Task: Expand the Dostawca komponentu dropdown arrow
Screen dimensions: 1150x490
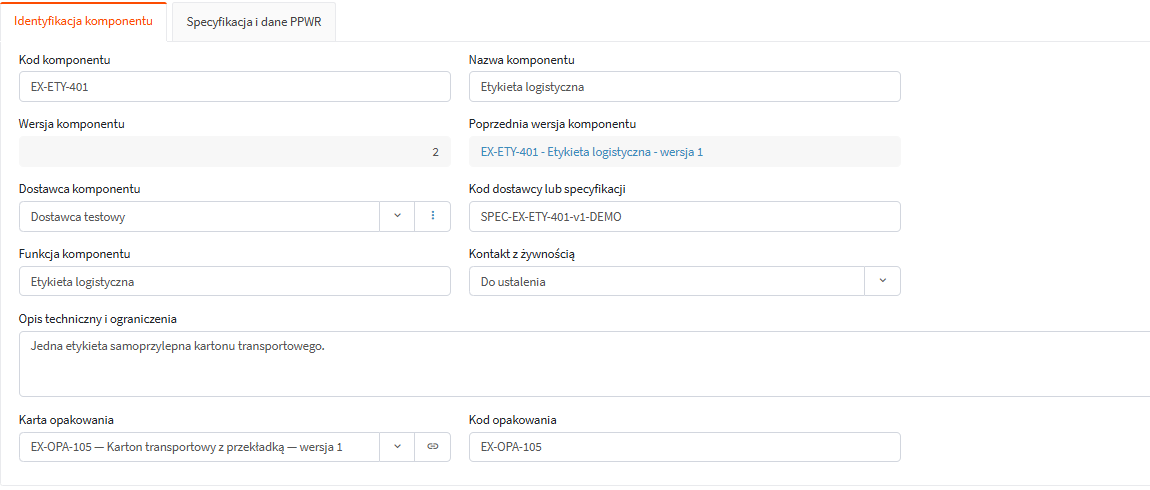Action: point(398,216)
